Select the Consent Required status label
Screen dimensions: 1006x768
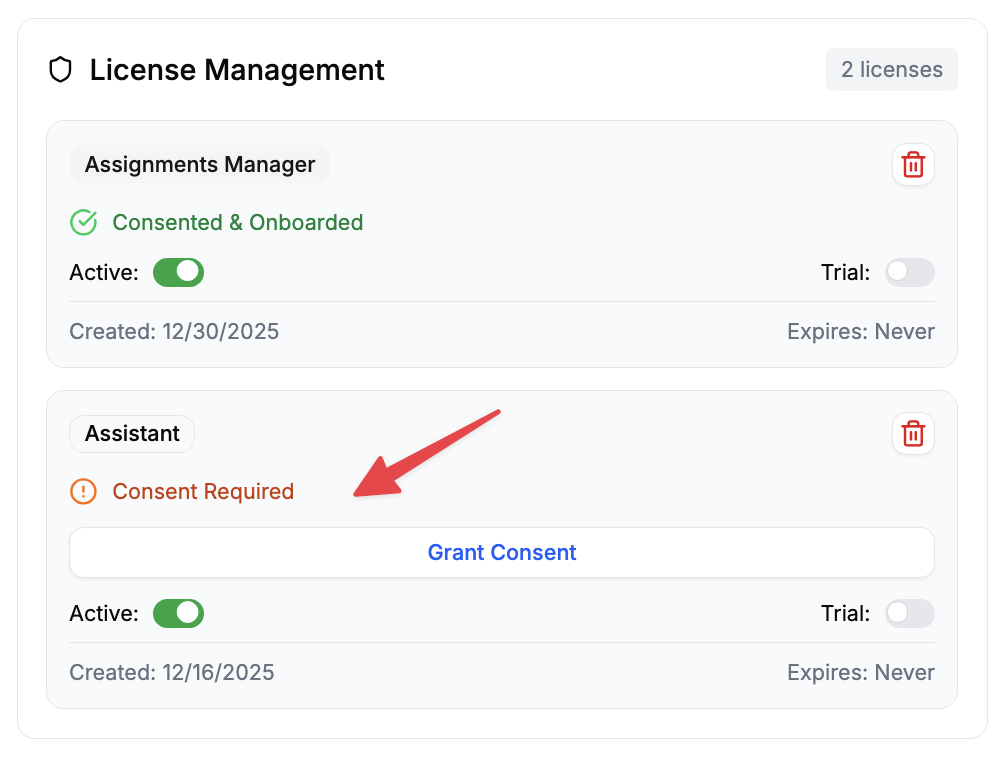[x=203, y=491]
